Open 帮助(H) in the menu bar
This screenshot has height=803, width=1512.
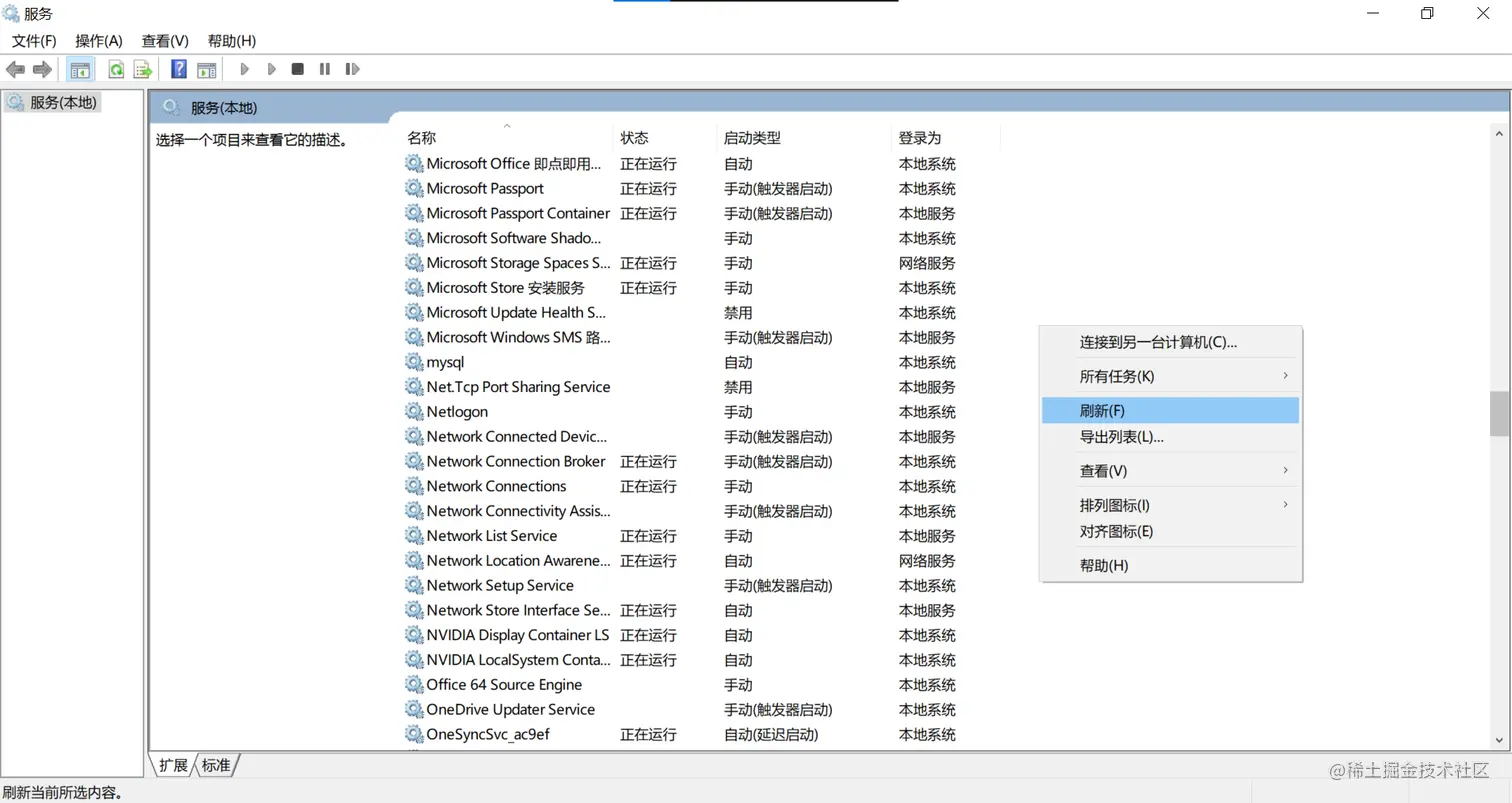232,41
